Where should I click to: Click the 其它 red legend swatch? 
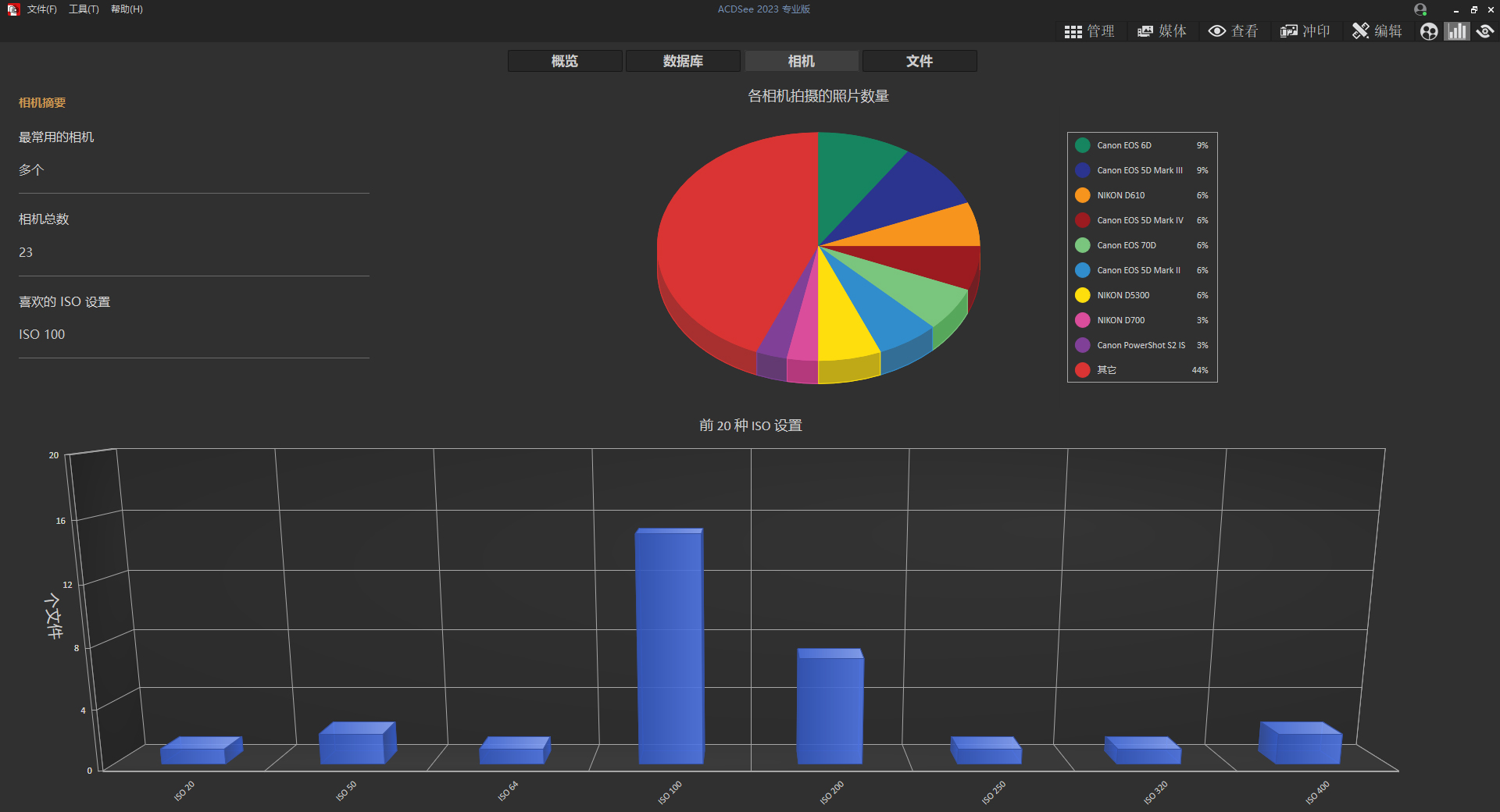(x=1082, y=370)
